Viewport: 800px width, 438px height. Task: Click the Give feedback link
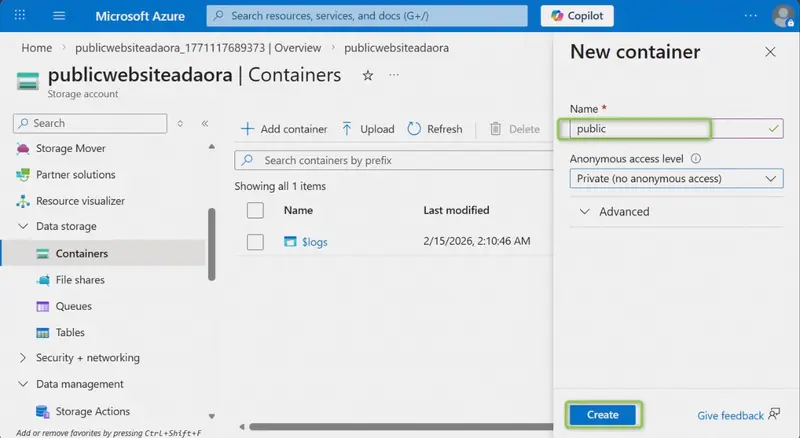click(x=730, y=416)
